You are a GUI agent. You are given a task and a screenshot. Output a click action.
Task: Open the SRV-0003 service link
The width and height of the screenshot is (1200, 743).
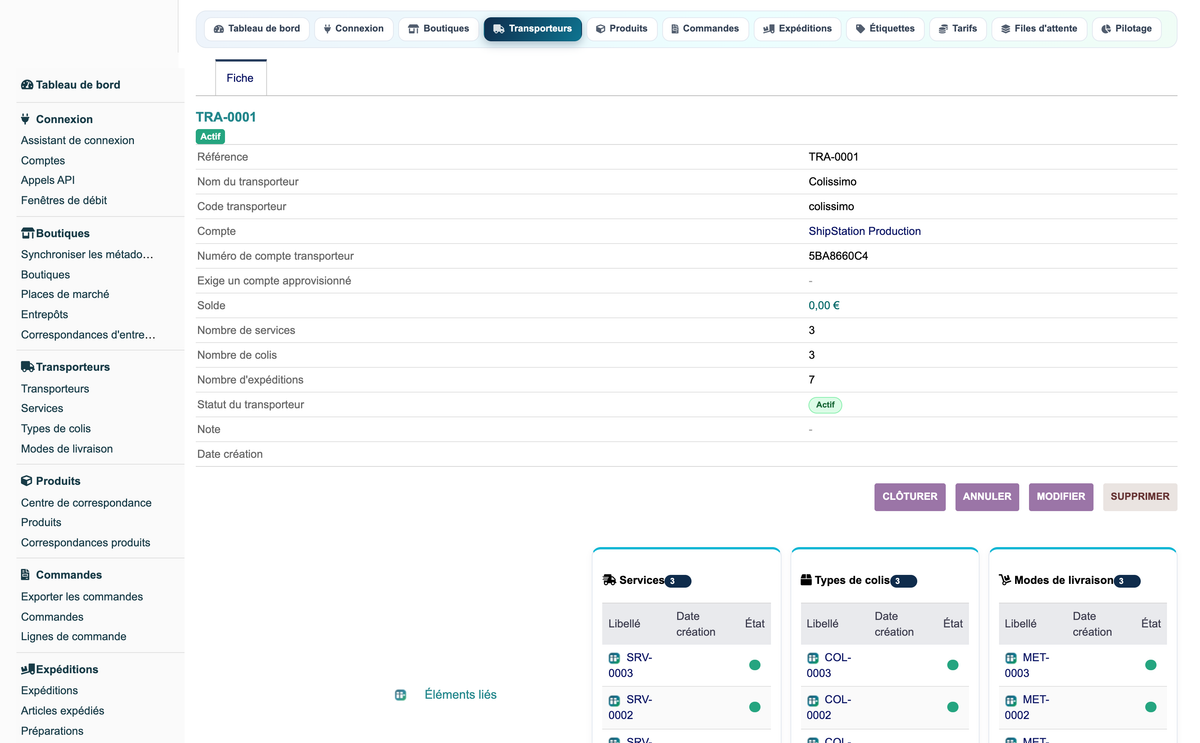coord(630,665)
